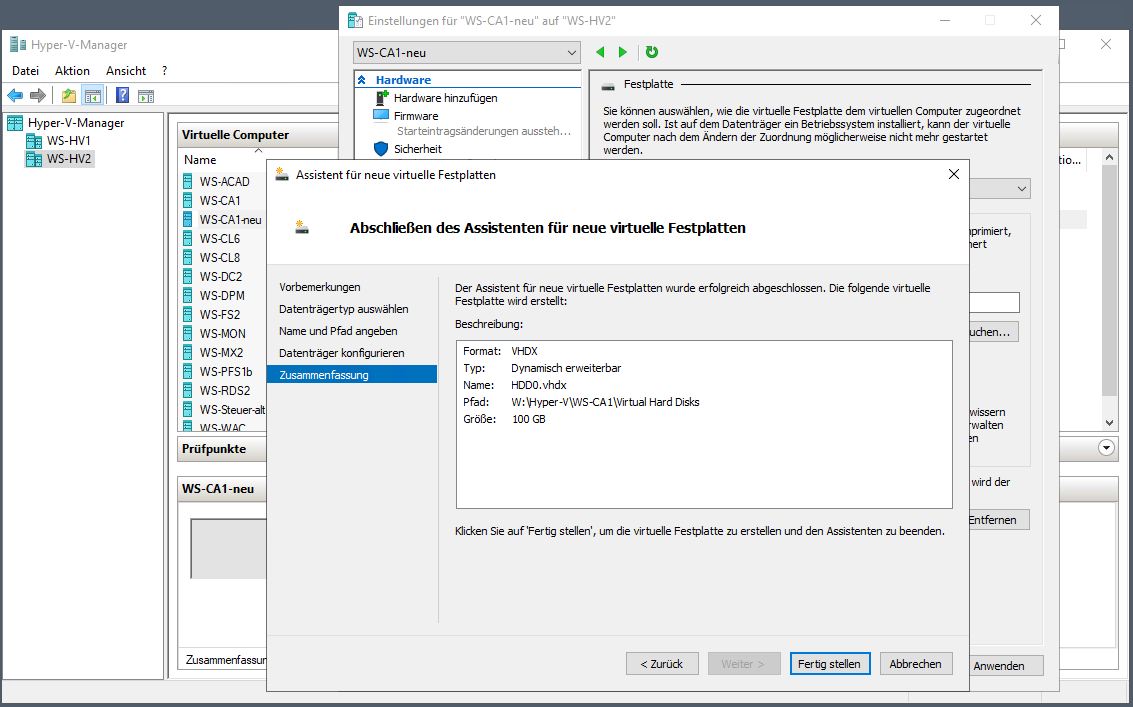Viewport: 1133px width, 707px height.
Task: Click the green refresh icon in settings window
Action: click(x=652, y=52)
